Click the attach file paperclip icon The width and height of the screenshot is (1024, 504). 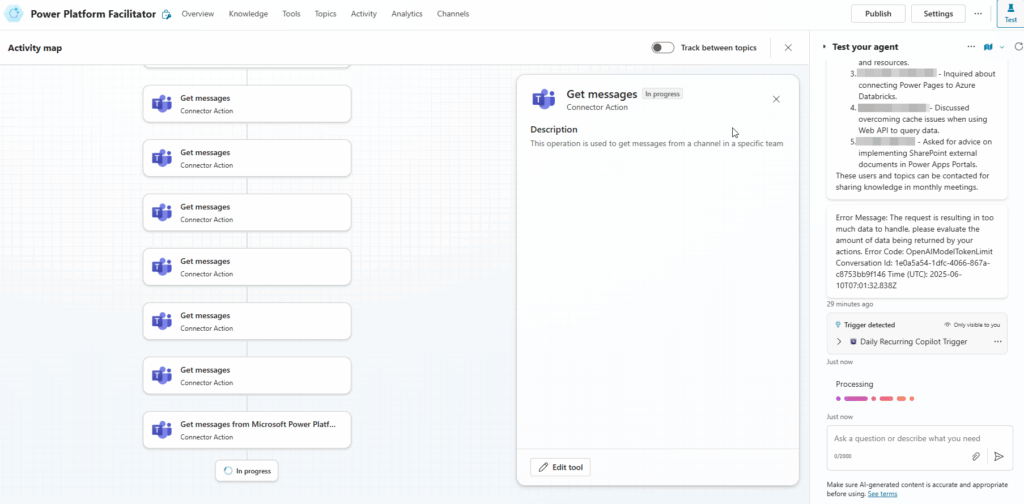tap(976, 456)
